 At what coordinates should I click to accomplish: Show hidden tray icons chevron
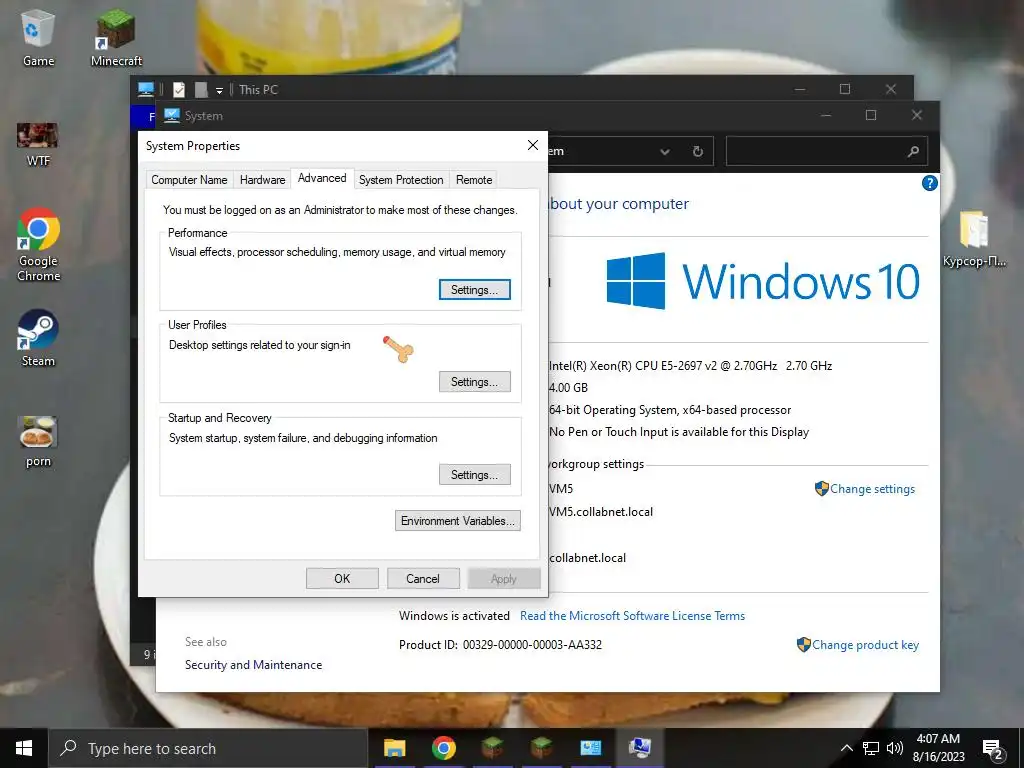[x=846, y=748]
